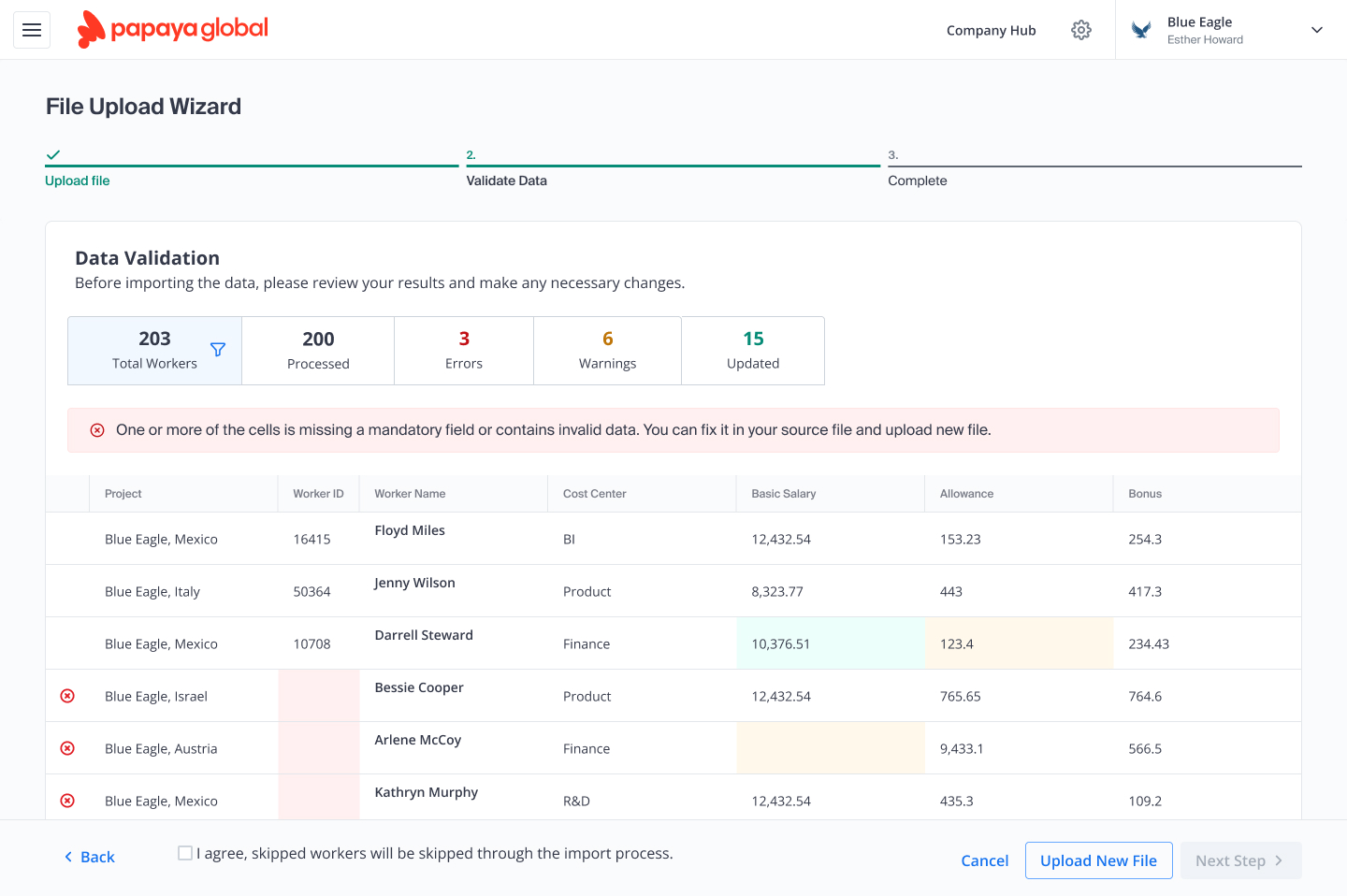Click the hamburger menu icon
Image resolution: width=1347 pixels, height=896 pixels.
[31, 29]
